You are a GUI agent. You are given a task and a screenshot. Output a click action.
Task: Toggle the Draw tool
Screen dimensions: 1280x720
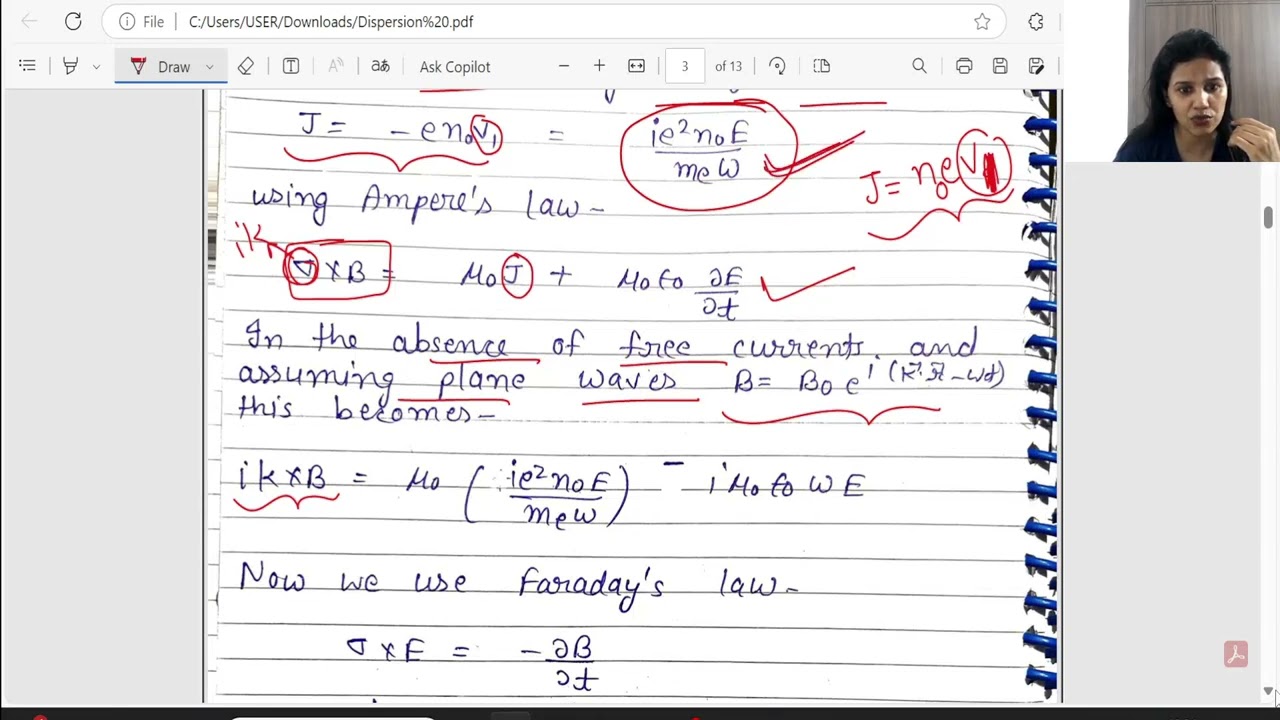[x=162, y=66]
